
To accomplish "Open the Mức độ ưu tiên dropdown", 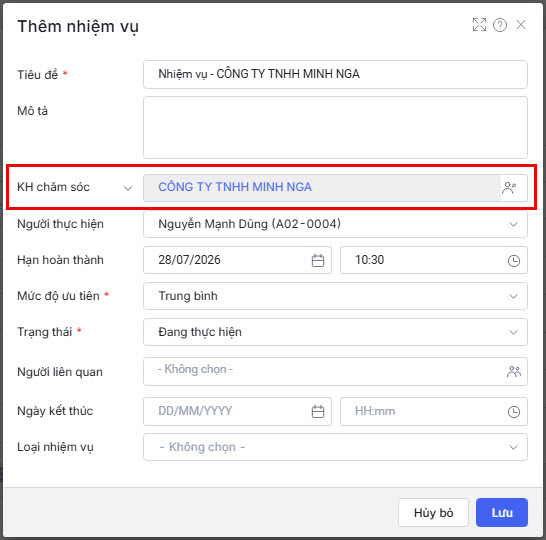I will 335,296.
